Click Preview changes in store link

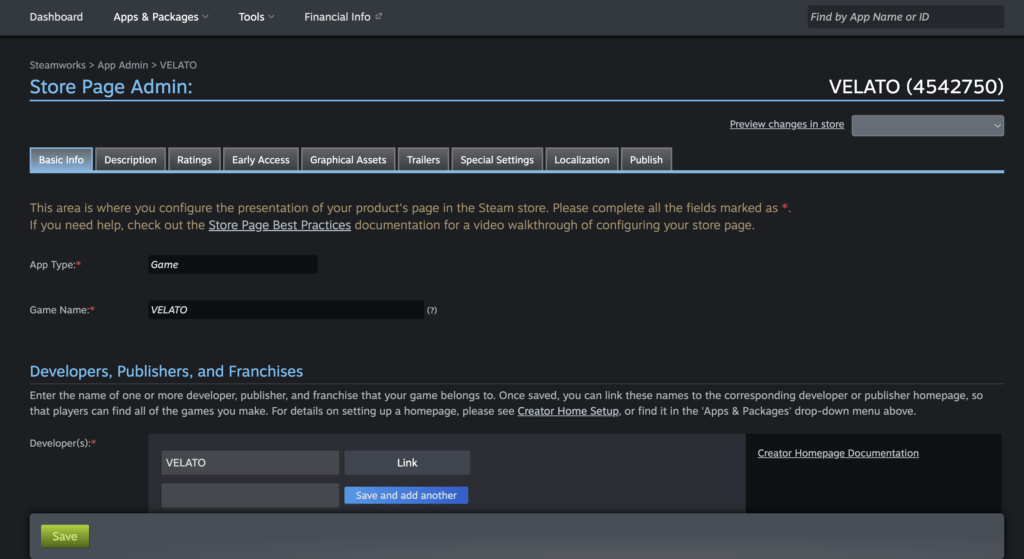[786, 124]
